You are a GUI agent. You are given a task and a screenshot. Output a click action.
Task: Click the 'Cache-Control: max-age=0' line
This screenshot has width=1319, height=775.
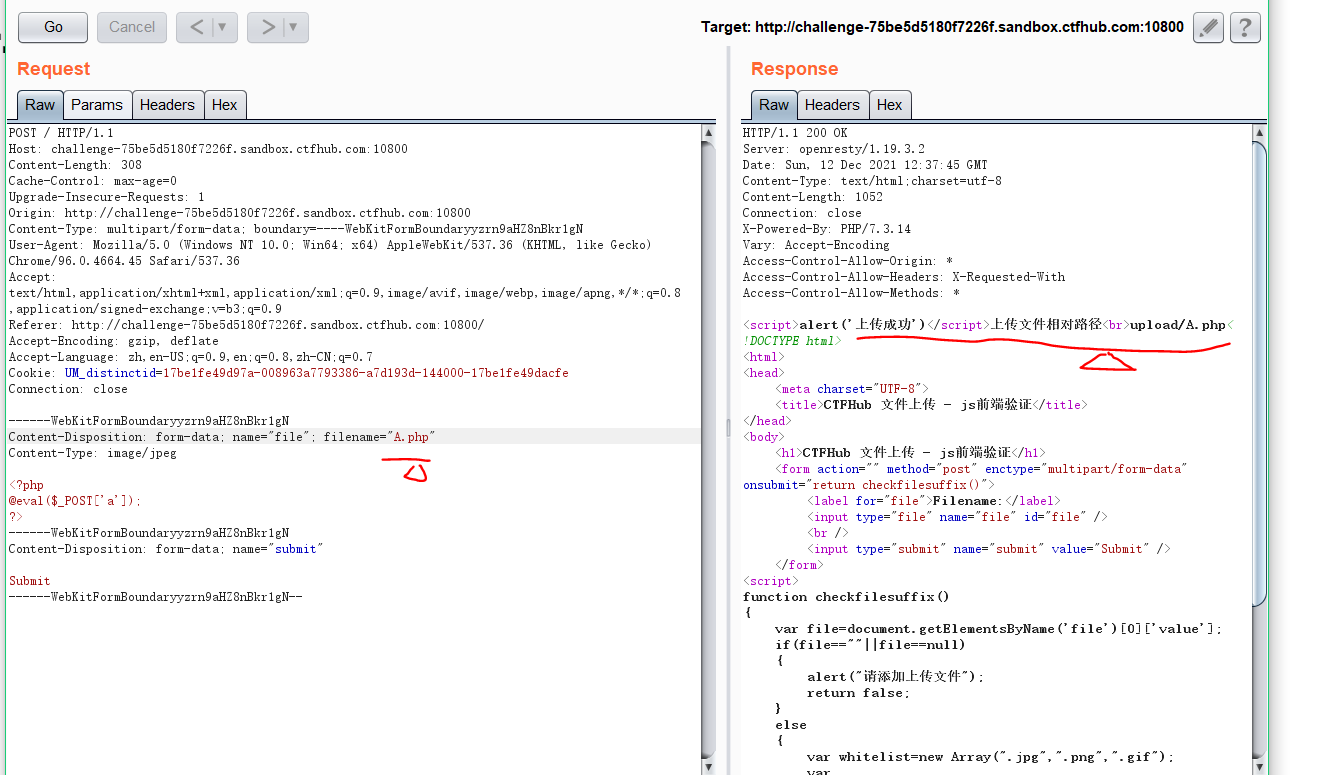click(x=92, y=181)
